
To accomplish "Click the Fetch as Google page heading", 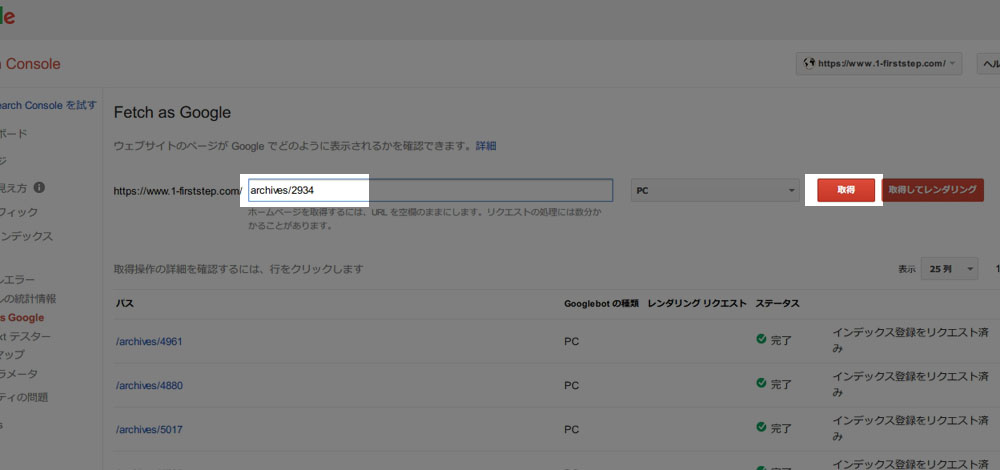I will coord(172,113).
